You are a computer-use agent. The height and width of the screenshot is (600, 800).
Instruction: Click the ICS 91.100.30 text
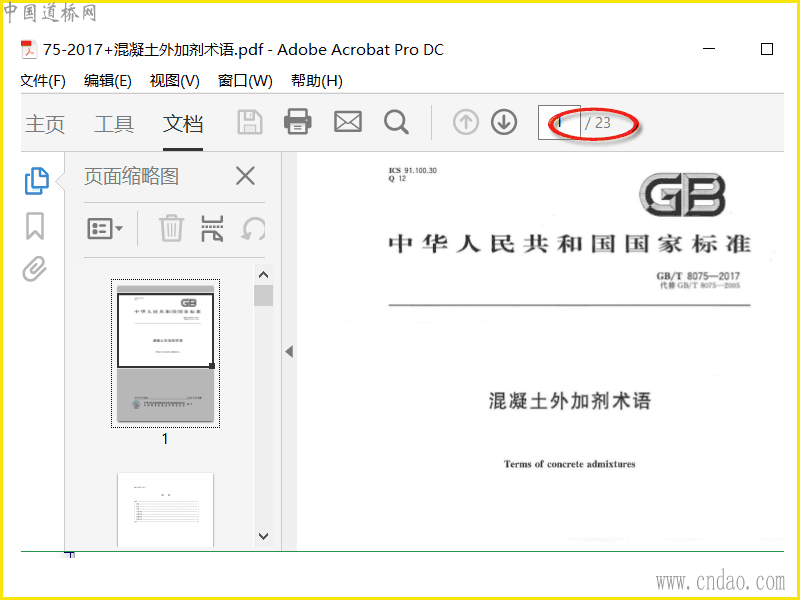[x=413, y=170]
